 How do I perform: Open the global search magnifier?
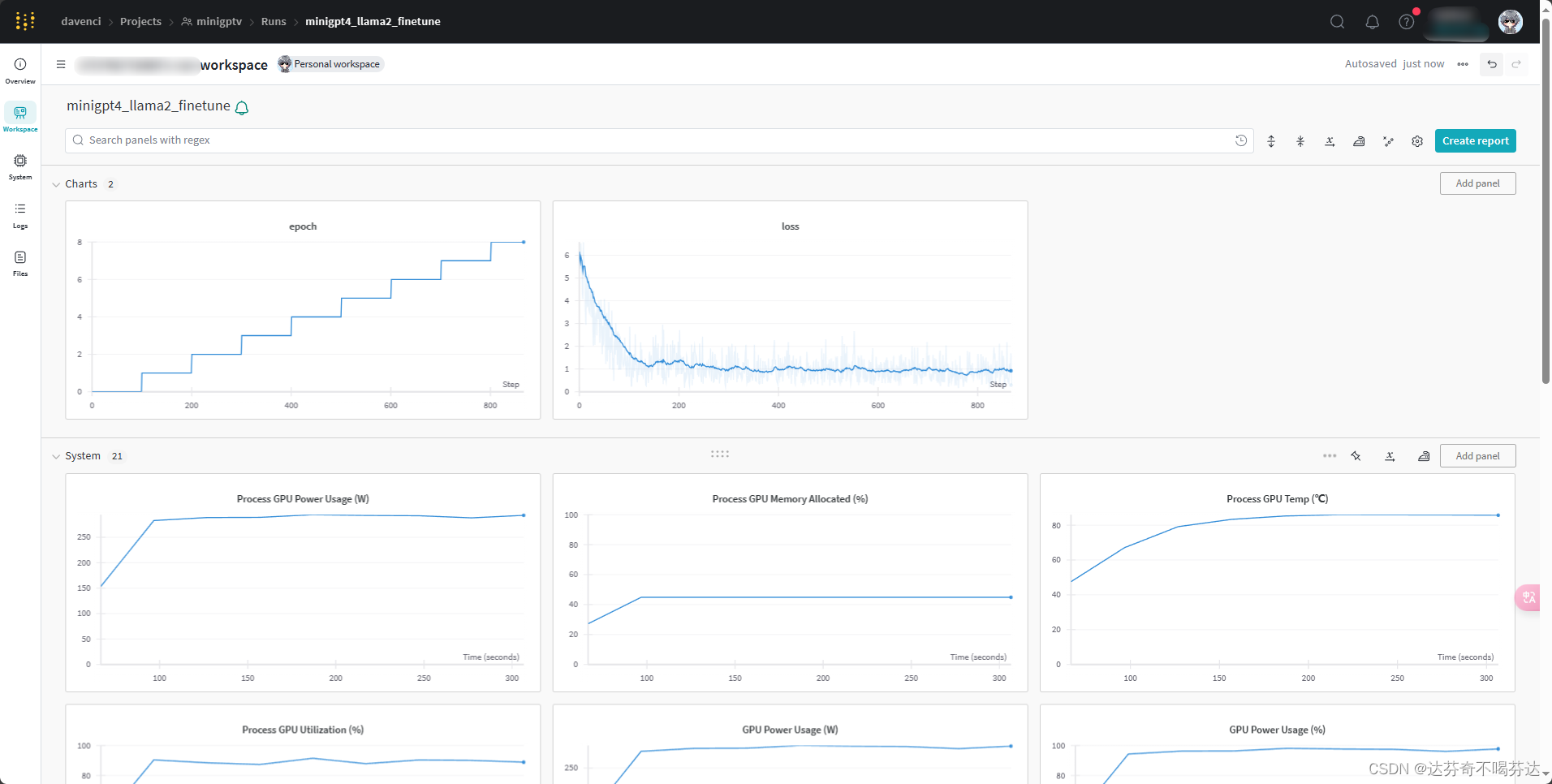coord(1338,22)
